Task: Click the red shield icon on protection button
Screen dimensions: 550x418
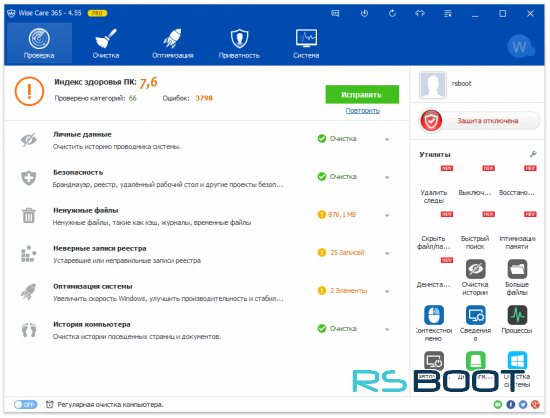Action: [431, 121]
